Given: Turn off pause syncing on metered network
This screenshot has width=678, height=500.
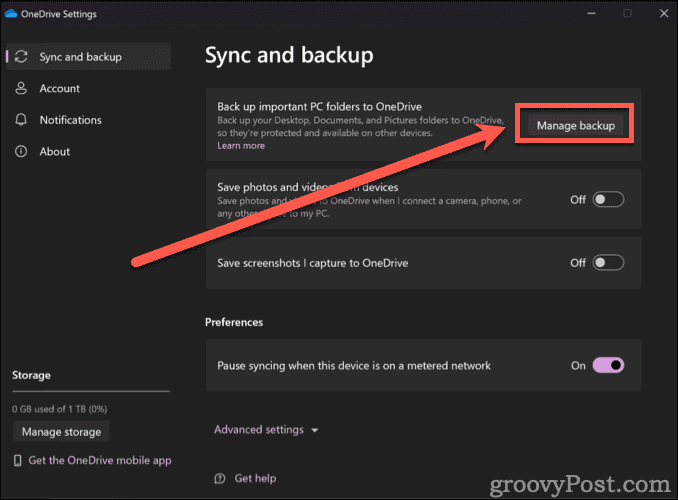Looking at the screenshot, I should click(608, 365).
